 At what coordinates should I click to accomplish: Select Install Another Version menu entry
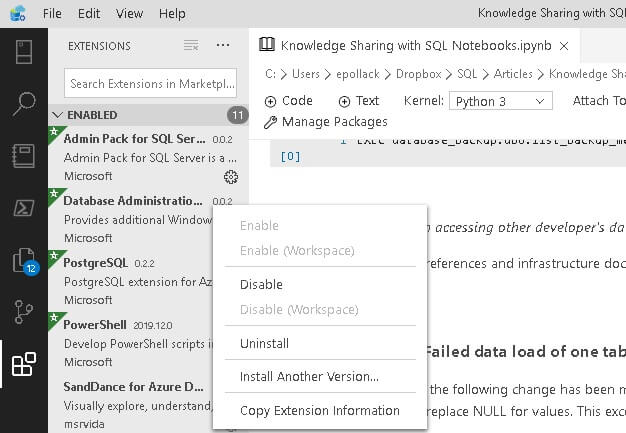click(x=309, y=377)
